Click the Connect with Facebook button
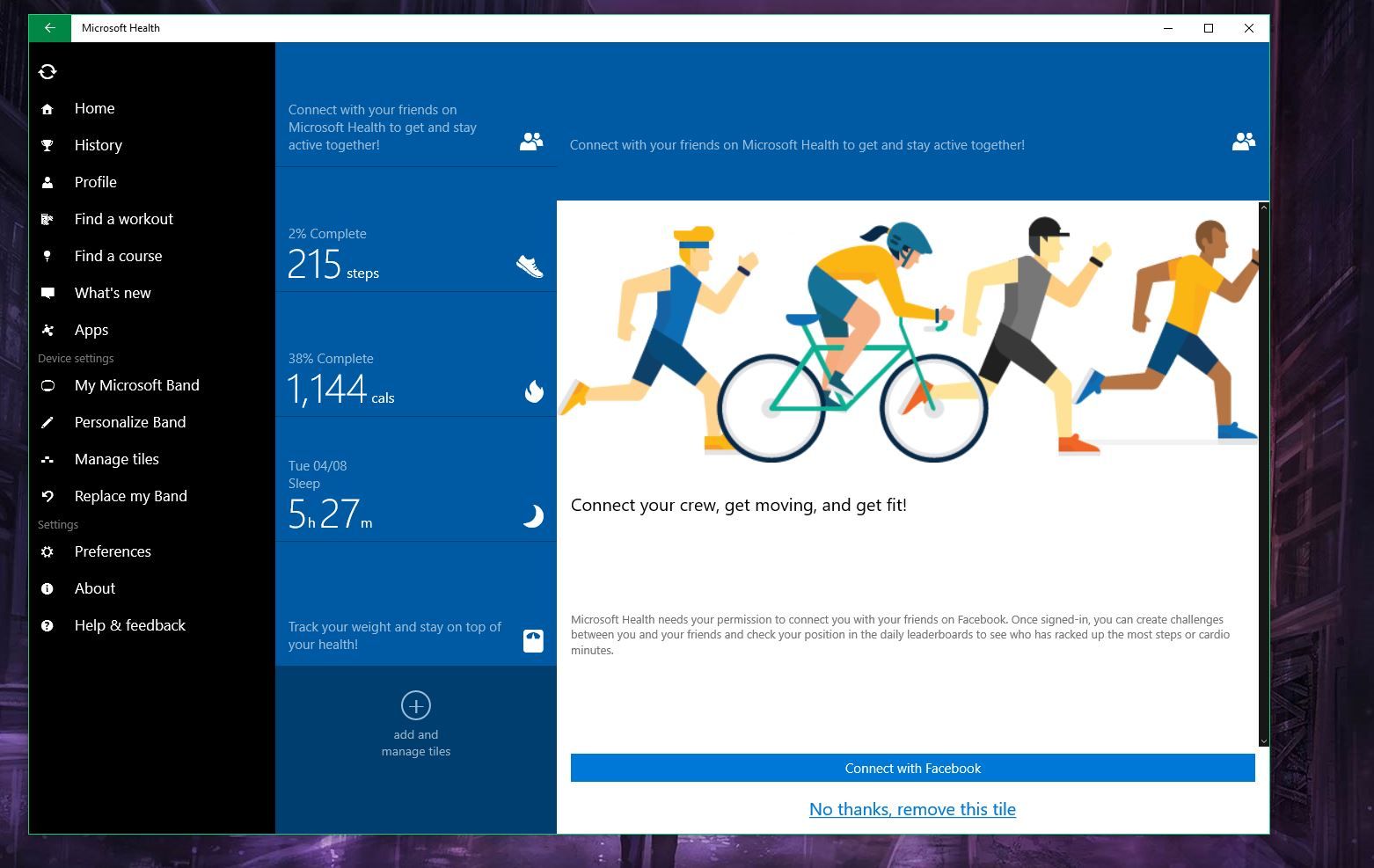This screenshot has width=1374, height=868. (x=912, y=768)
